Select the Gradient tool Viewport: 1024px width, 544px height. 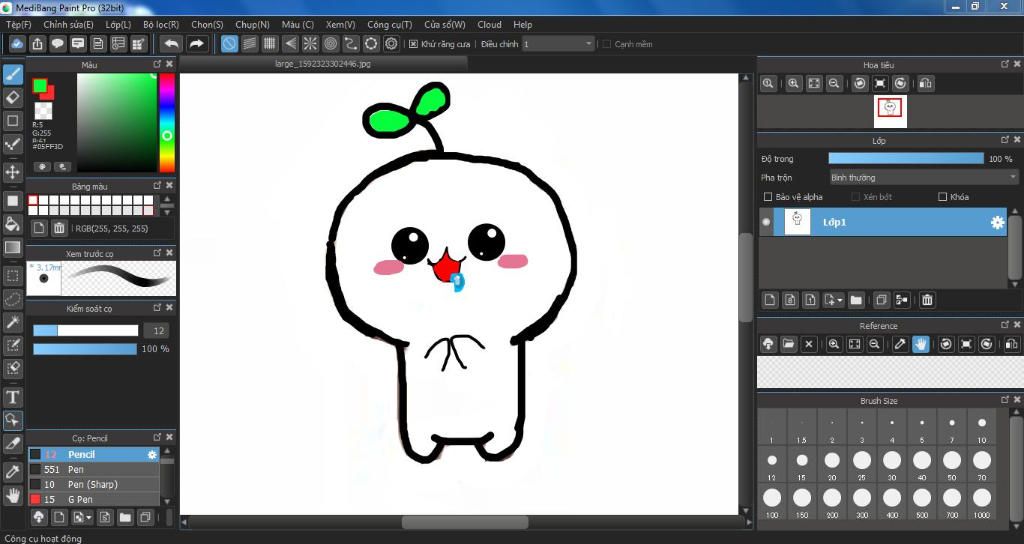pos(12,248)
